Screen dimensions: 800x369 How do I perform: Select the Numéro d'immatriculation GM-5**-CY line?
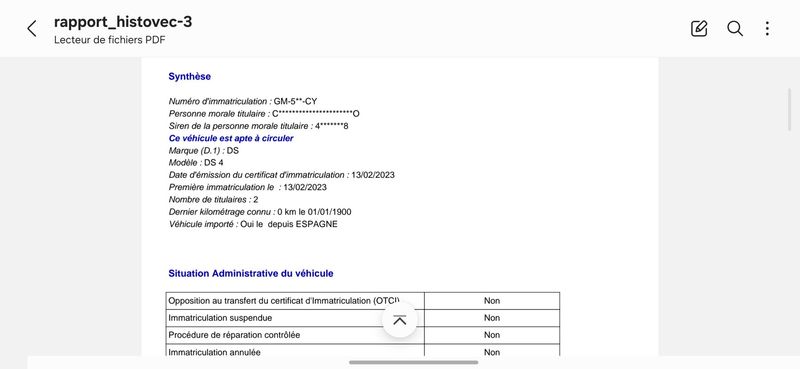243,102
